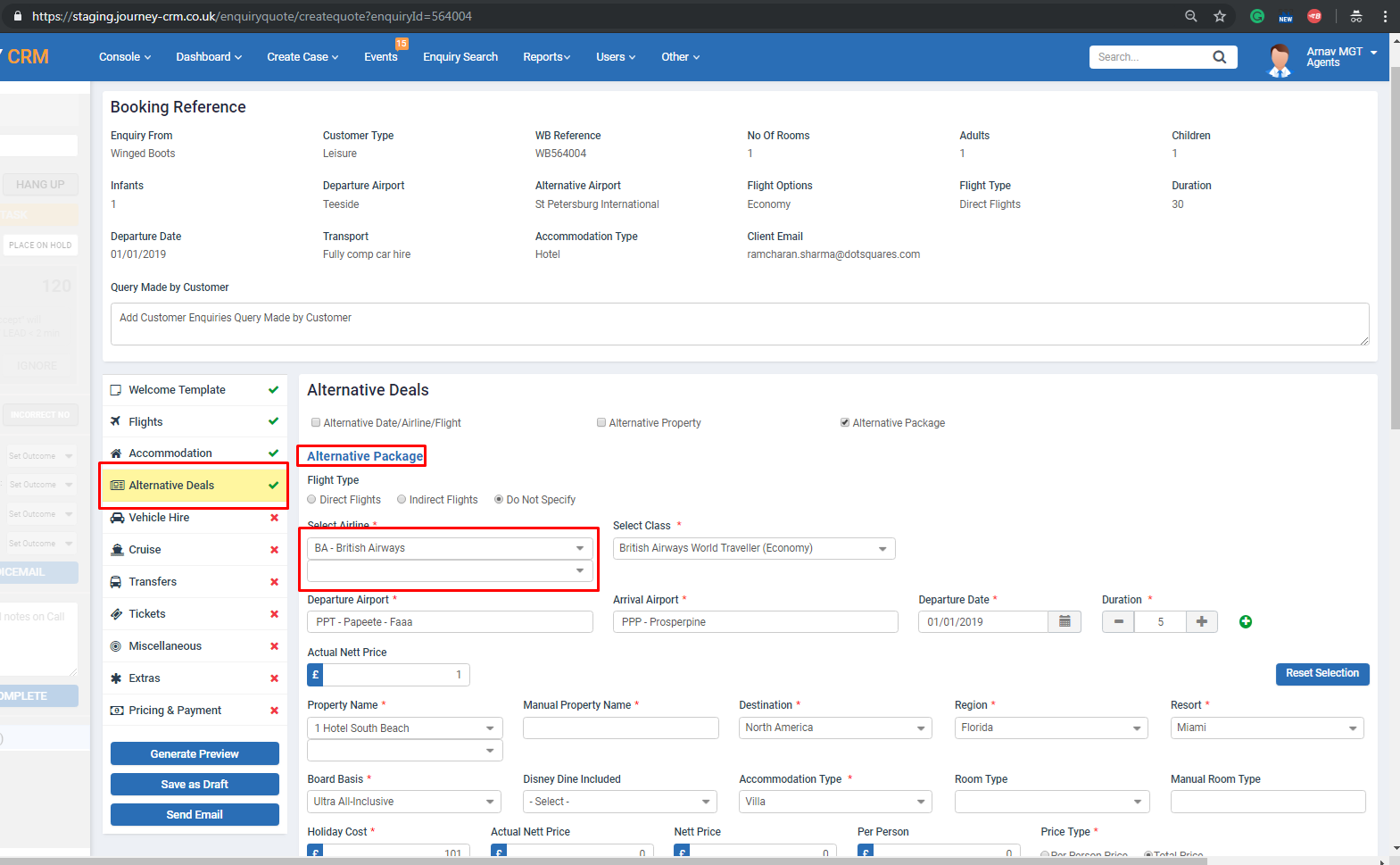The image size is (1400, 865).
Task: Click the green add-row plus icon
Action: [x=1246, y=621]
